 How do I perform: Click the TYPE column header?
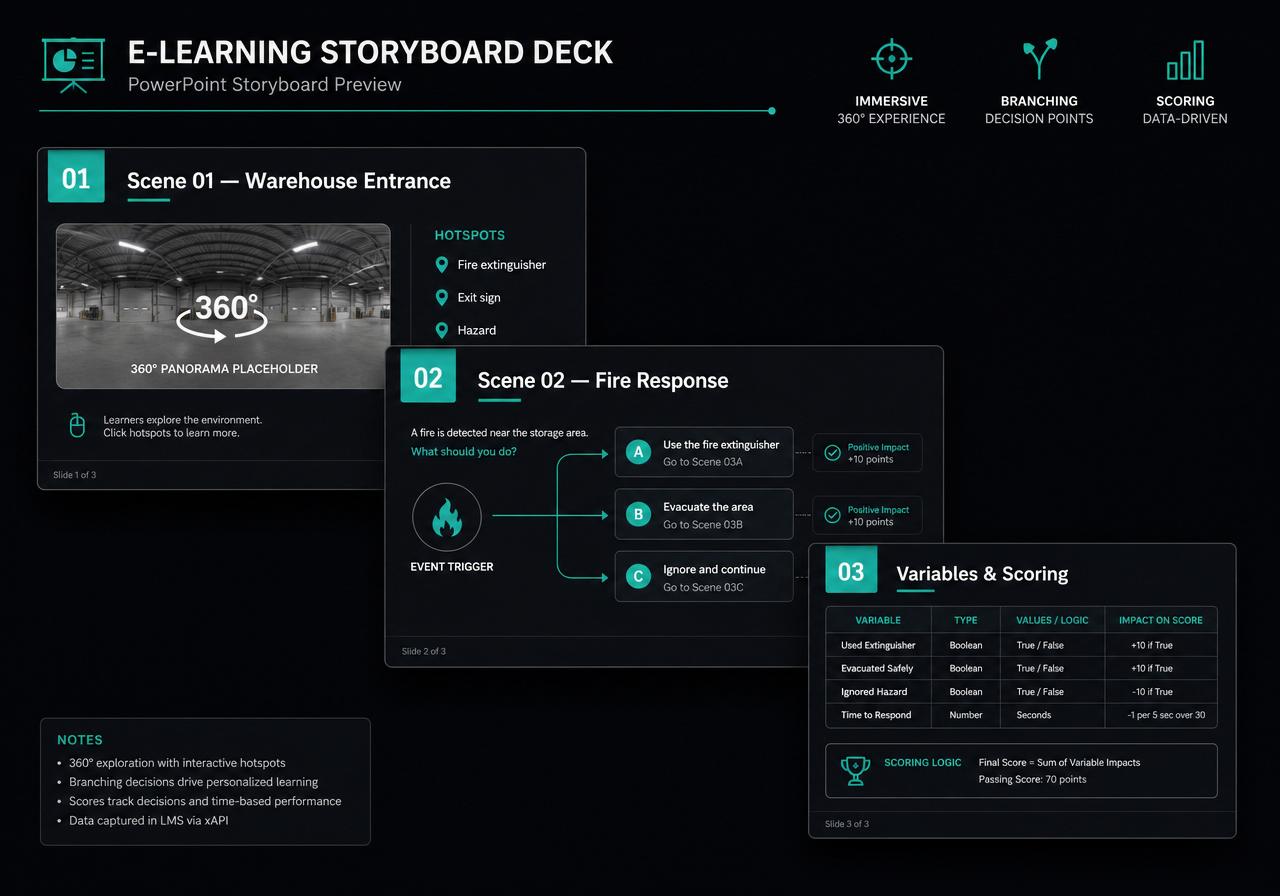click(966, 620)
